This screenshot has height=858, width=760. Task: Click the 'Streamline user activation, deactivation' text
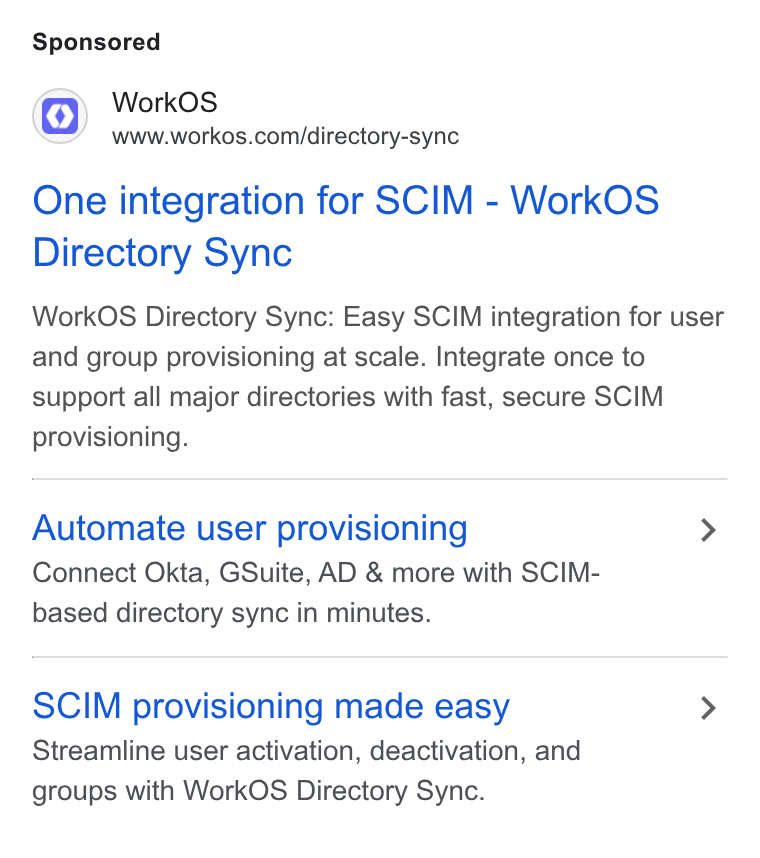pyautogui.click(x=306, y=770)
